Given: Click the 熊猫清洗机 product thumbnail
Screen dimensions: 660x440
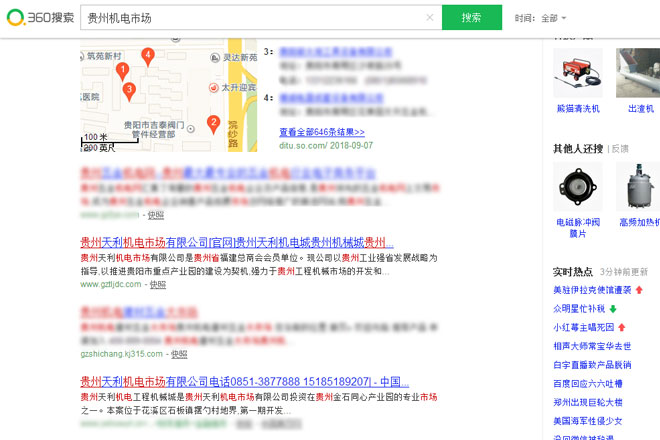Looking at the screenshot, I should pyautogui.click(x=578, y=73).
